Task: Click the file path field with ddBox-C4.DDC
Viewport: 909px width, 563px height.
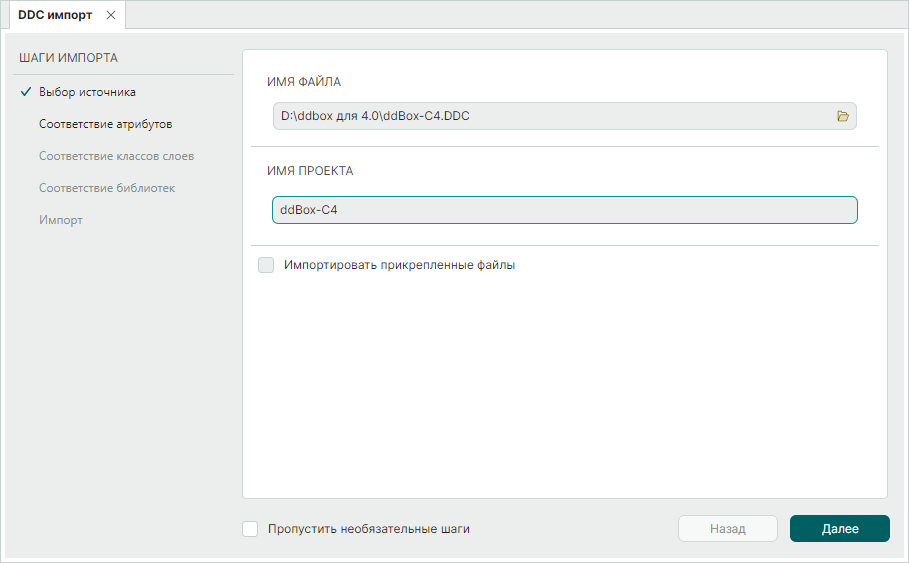Action: click(550, 116)
